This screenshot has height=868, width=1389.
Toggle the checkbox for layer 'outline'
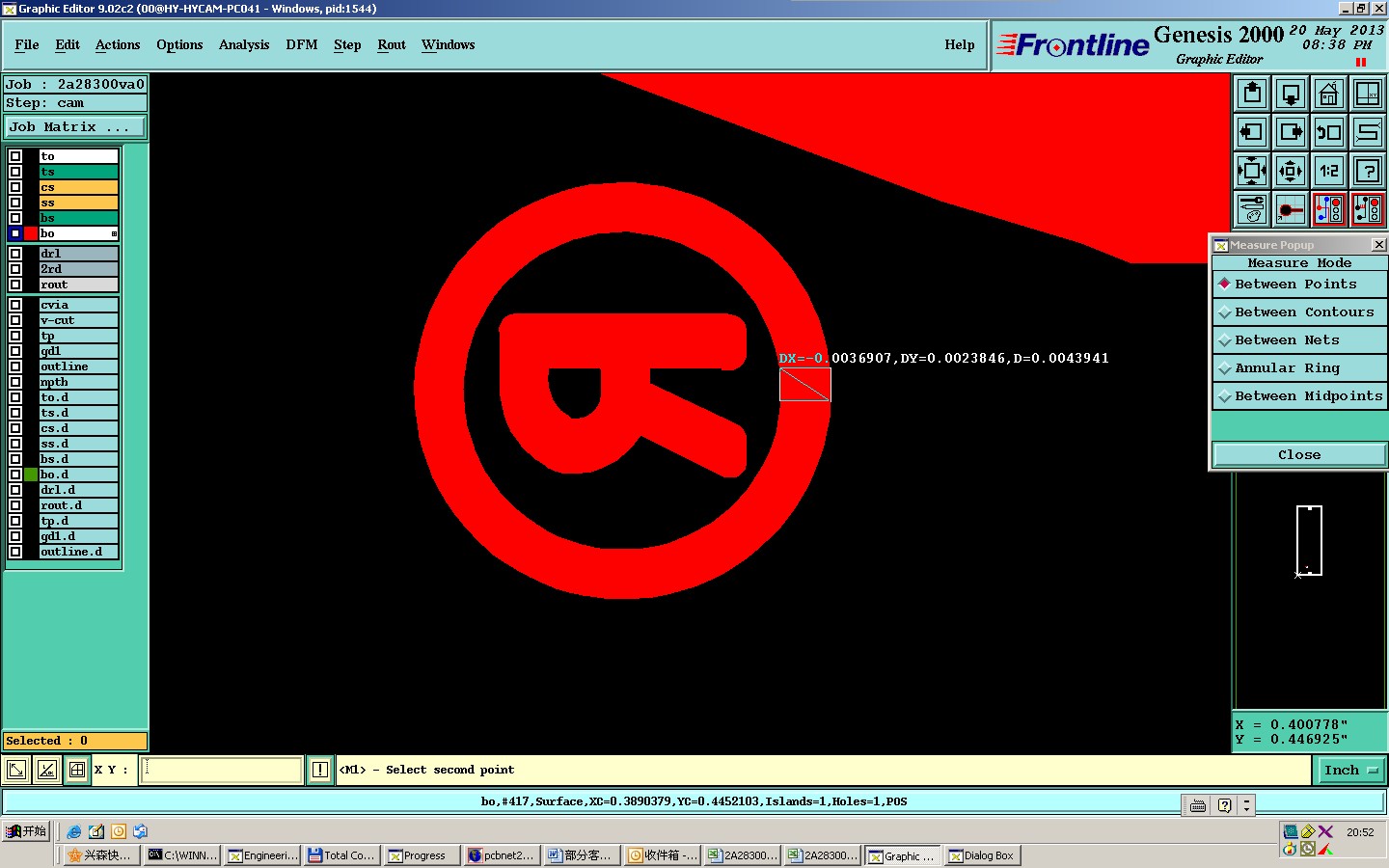(x=15, y=366)
